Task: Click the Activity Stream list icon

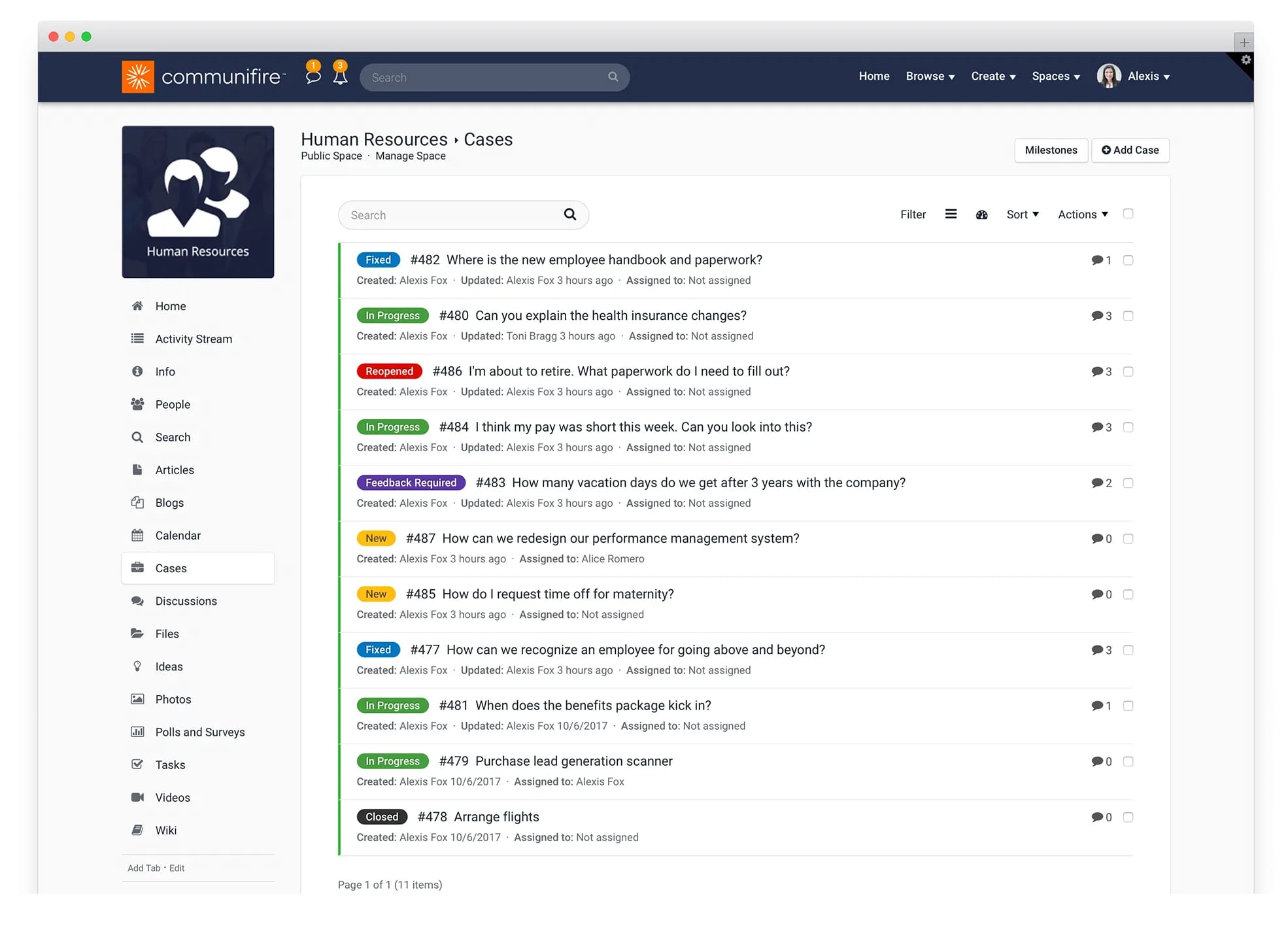Action: pyautogui.click(x=137, y=339)
